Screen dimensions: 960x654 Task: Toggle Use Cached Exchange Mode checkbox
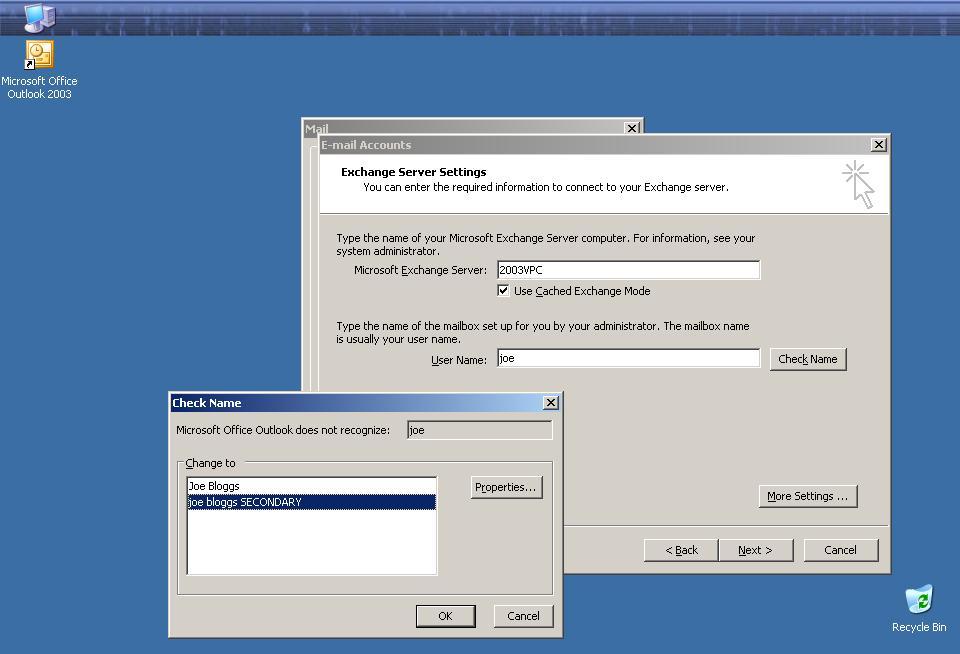[503, 291]
